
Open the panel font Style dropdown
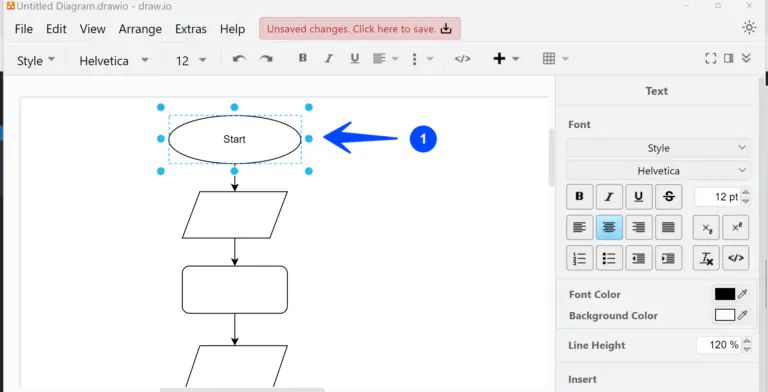pyautogui.click(x=658, y=148)
